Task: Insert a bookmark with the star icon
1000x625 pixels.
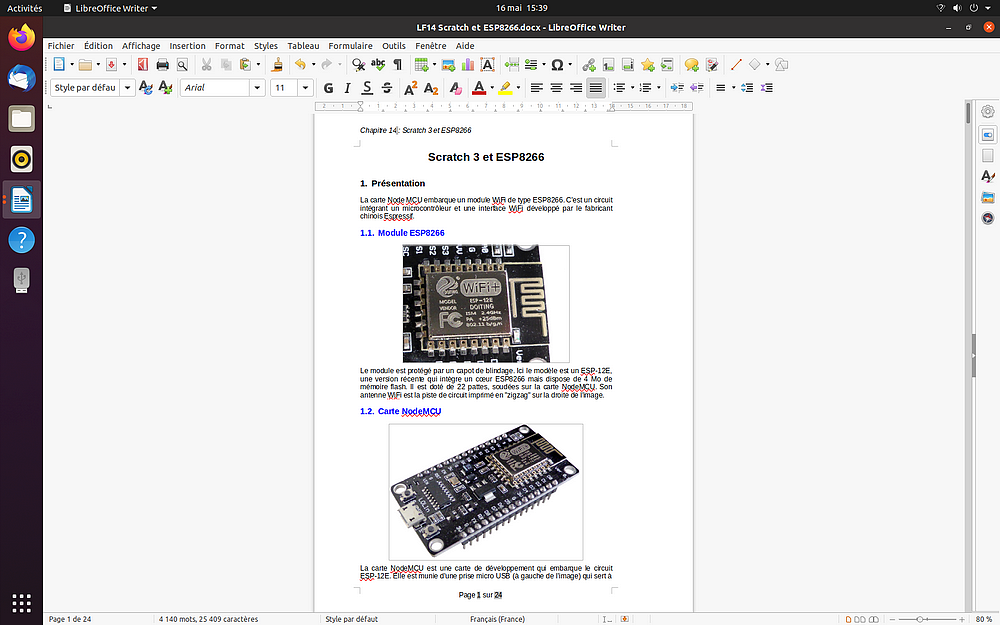Action: tap(648, 64)
